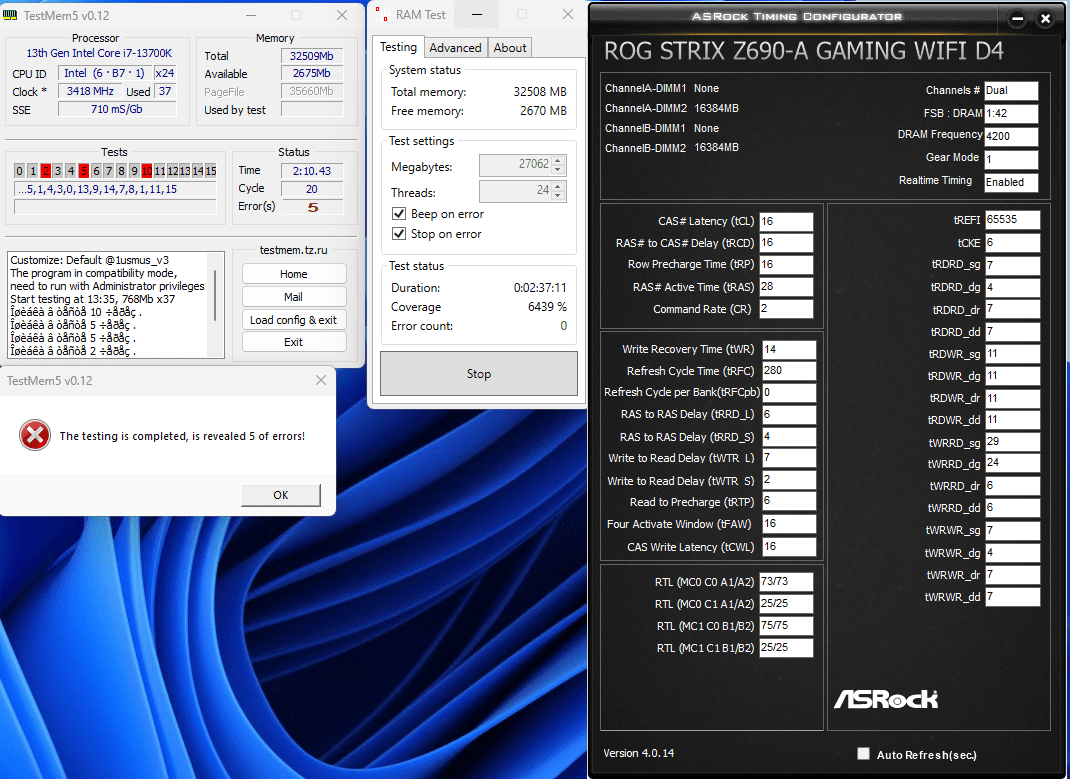Image resolution: width=1070 pixels, height=779 pixels.
Task: Click test block 5 marked red
Action: click(x=83, y=171)
